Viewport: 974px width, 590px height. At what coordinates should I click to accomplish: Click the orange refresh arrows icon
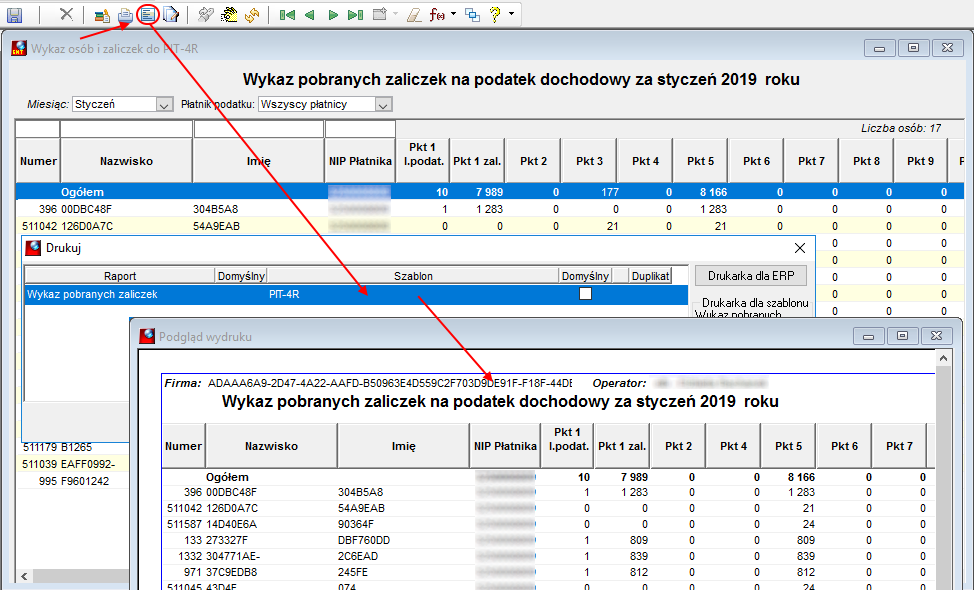coord(252,15)
